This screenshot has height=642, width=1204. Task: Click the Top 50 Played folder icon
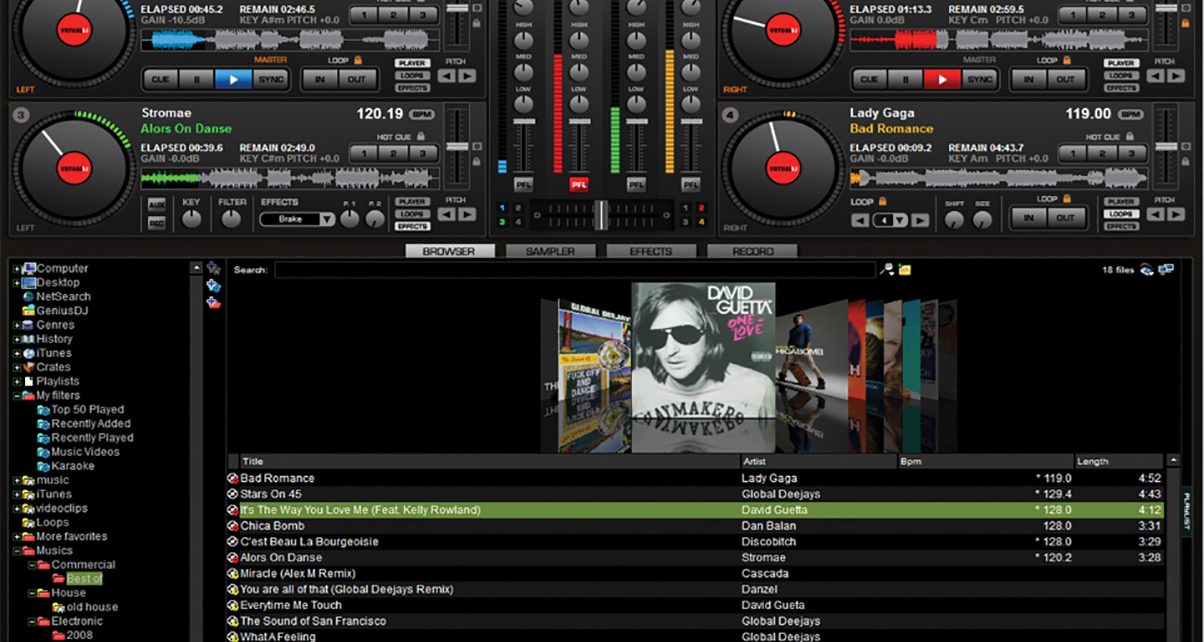[x=43, y=410]
